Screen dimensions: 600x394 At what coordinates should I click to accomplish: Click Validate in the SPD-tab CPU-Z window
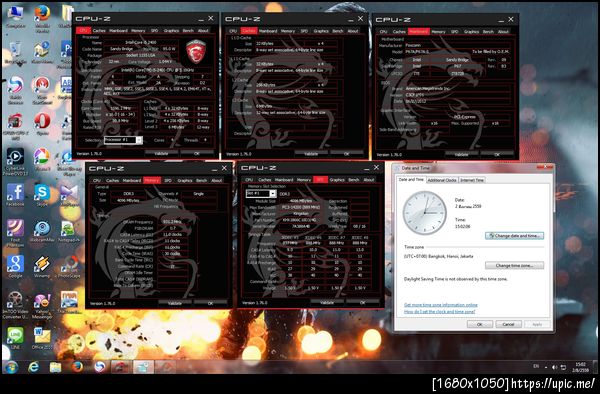click(327, 302)
